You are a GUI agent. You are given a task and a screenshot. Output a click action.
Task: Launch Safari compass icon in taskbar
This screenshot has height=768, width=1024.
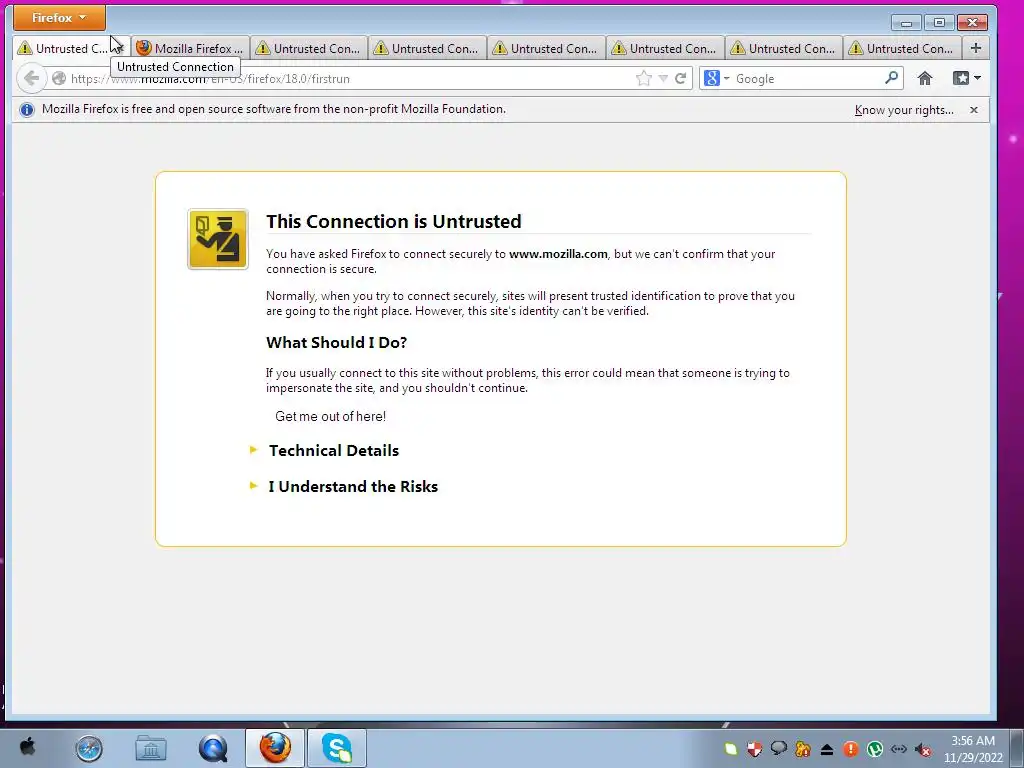coord(89,748)
